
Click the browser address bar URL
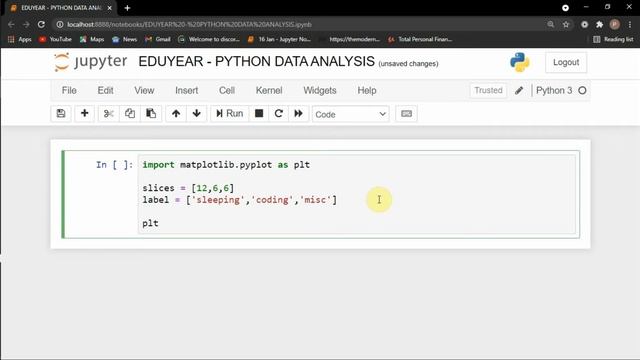(x=189, y=24)
